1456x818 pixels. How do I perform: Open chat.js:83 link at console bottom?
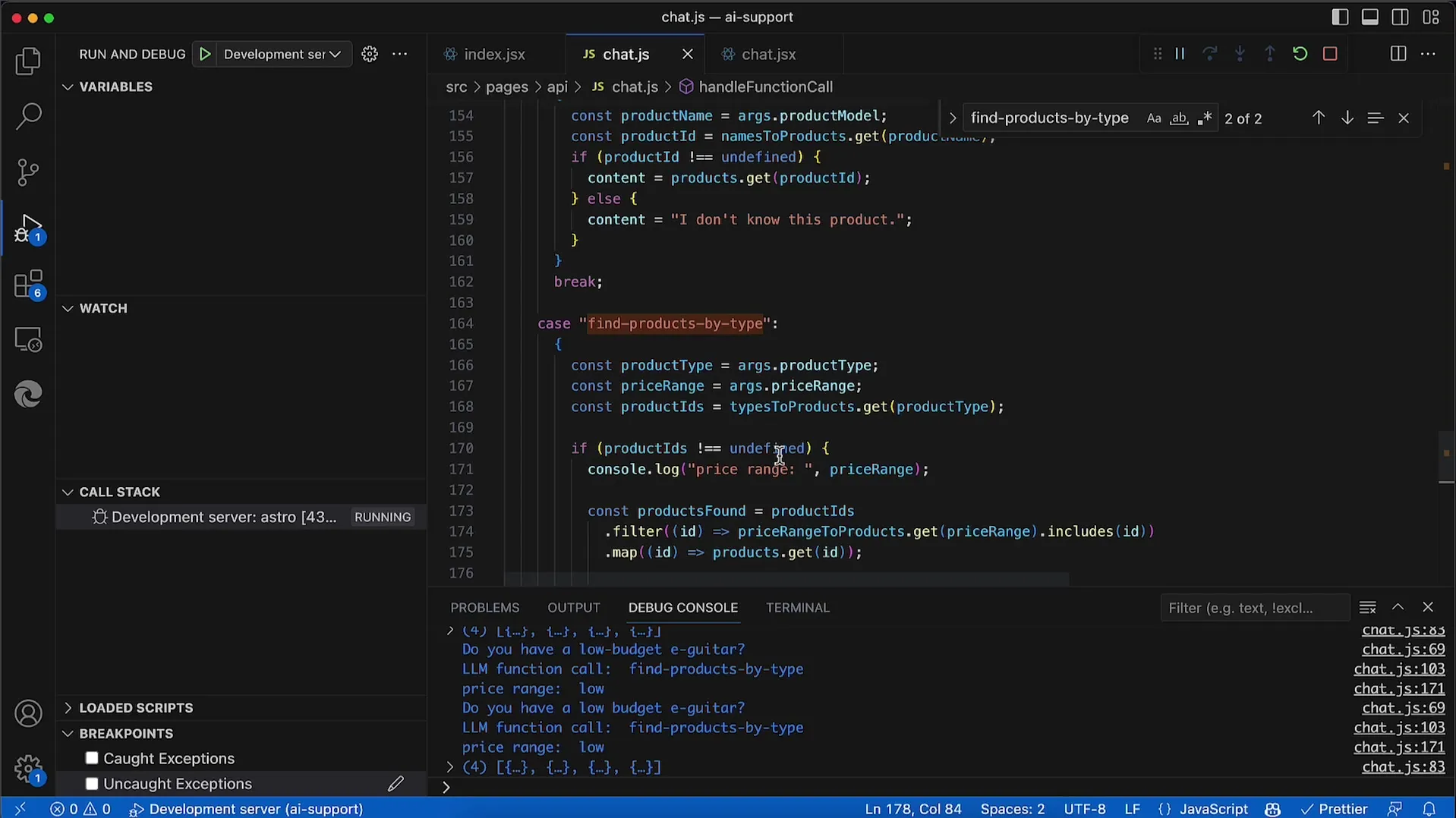[x=1403, y=767]
